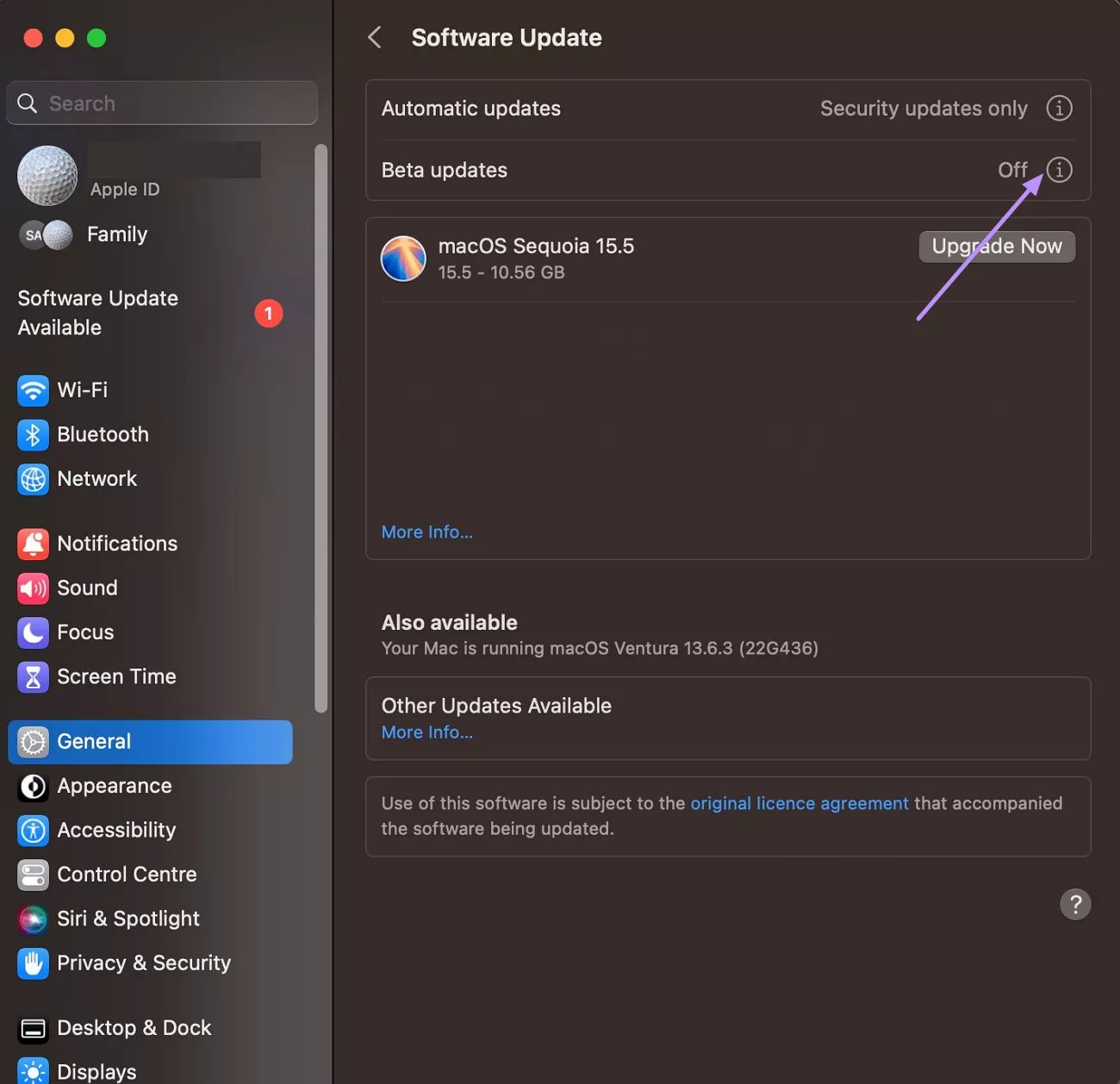The width and height of the screenshot is (1120, 1084).
Task: Click the 'macOS Sequoia 15.5' title
Action: click(536, 246)
